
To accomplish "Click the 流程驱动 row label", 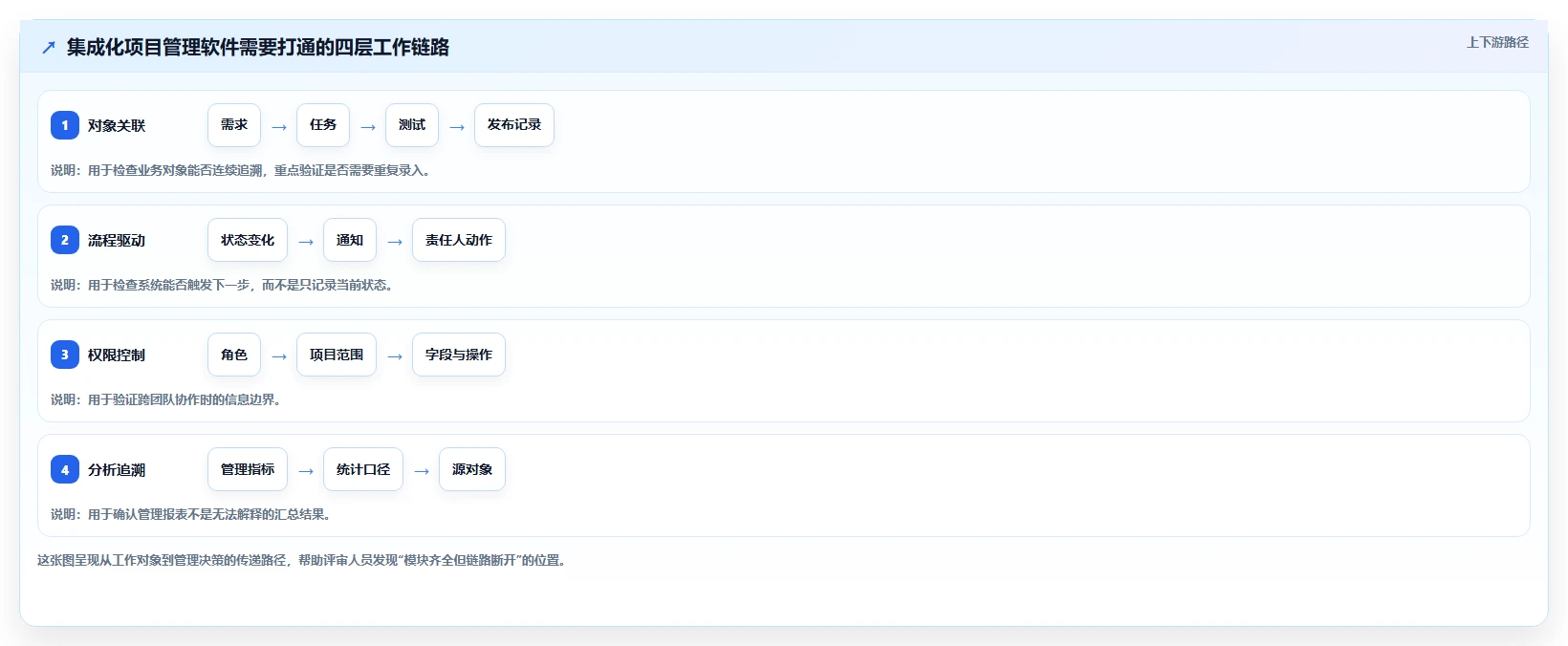I will point(117,240).
